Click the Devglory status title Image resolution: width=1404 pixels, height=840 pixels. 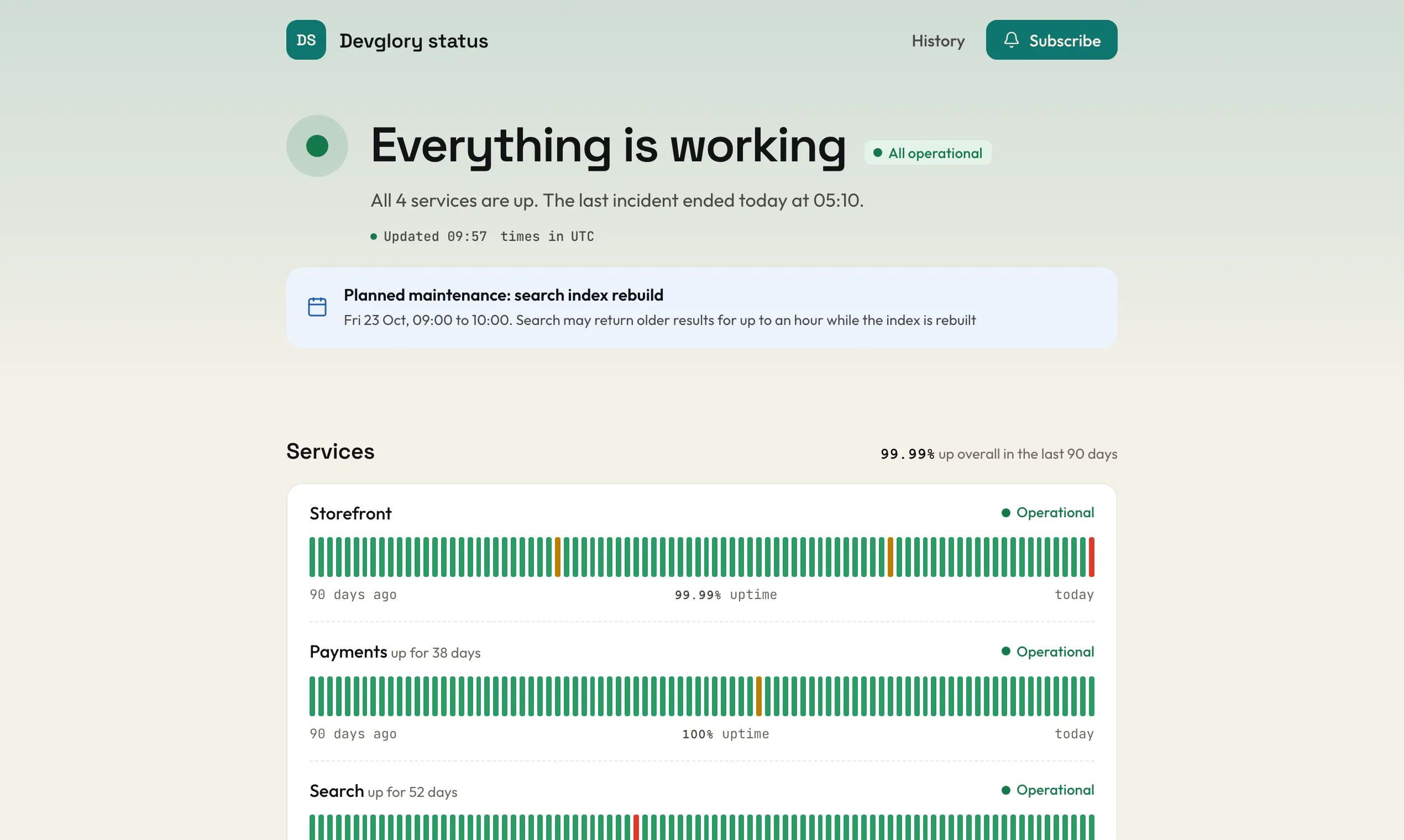coord(414,41)
